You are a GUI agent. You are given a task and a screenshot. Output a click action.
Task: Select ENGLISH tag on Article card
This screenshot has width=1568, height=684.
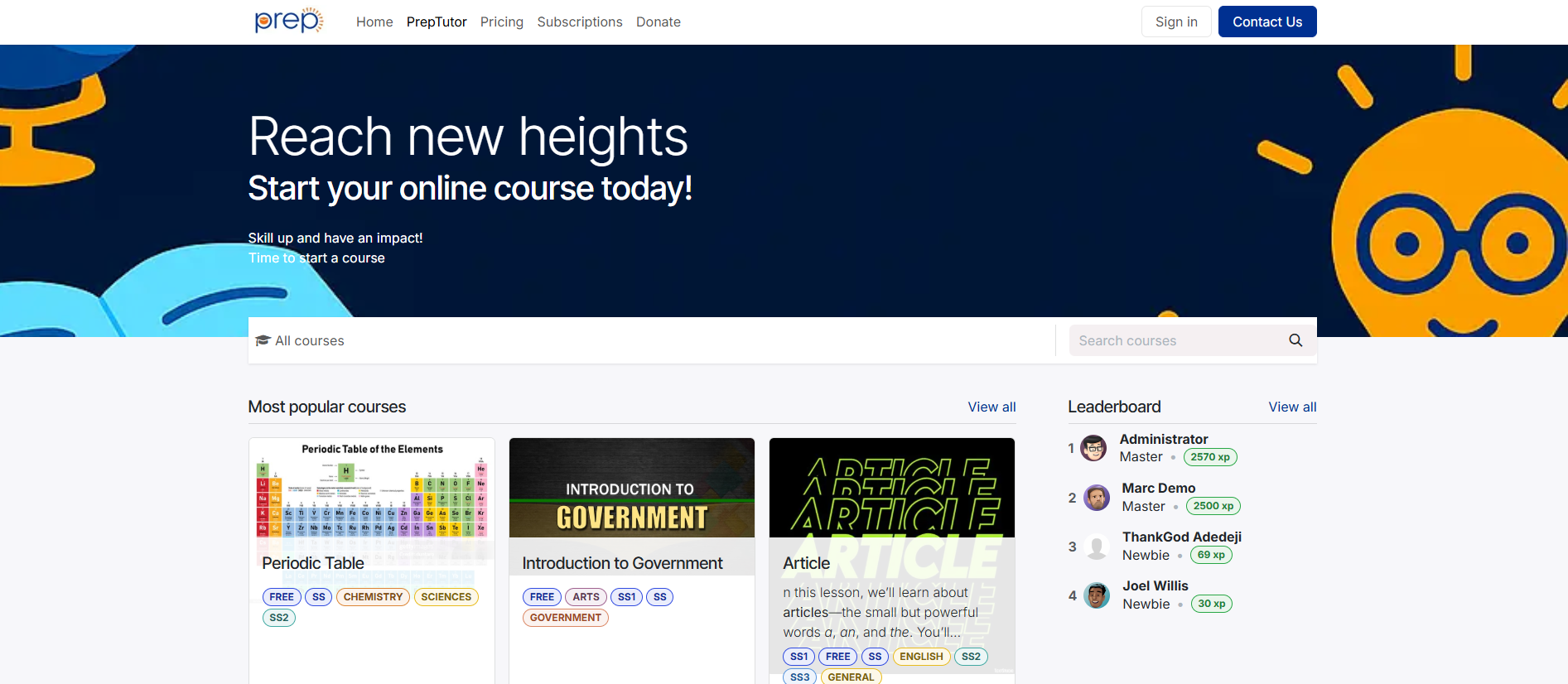point(921,657)
